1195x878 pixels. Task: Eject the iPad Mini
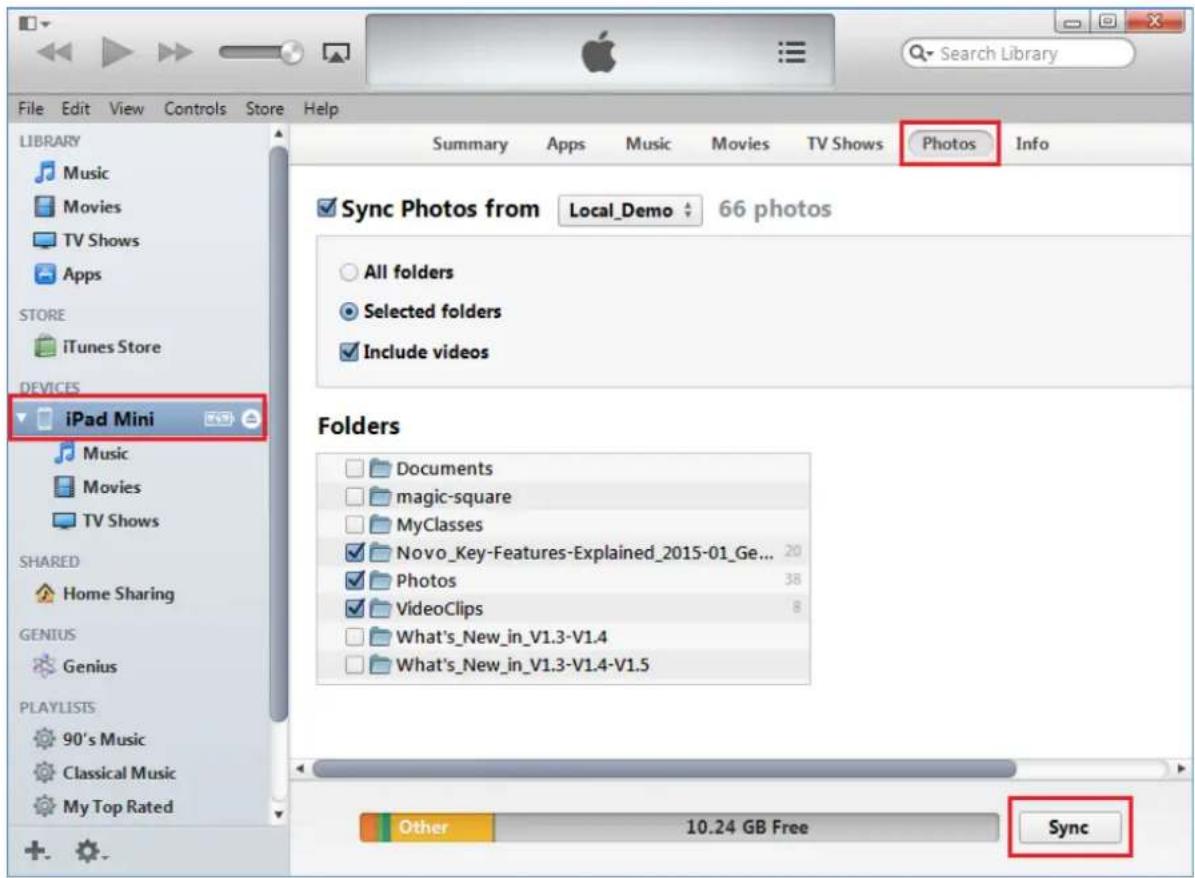(x=251, y=418)
